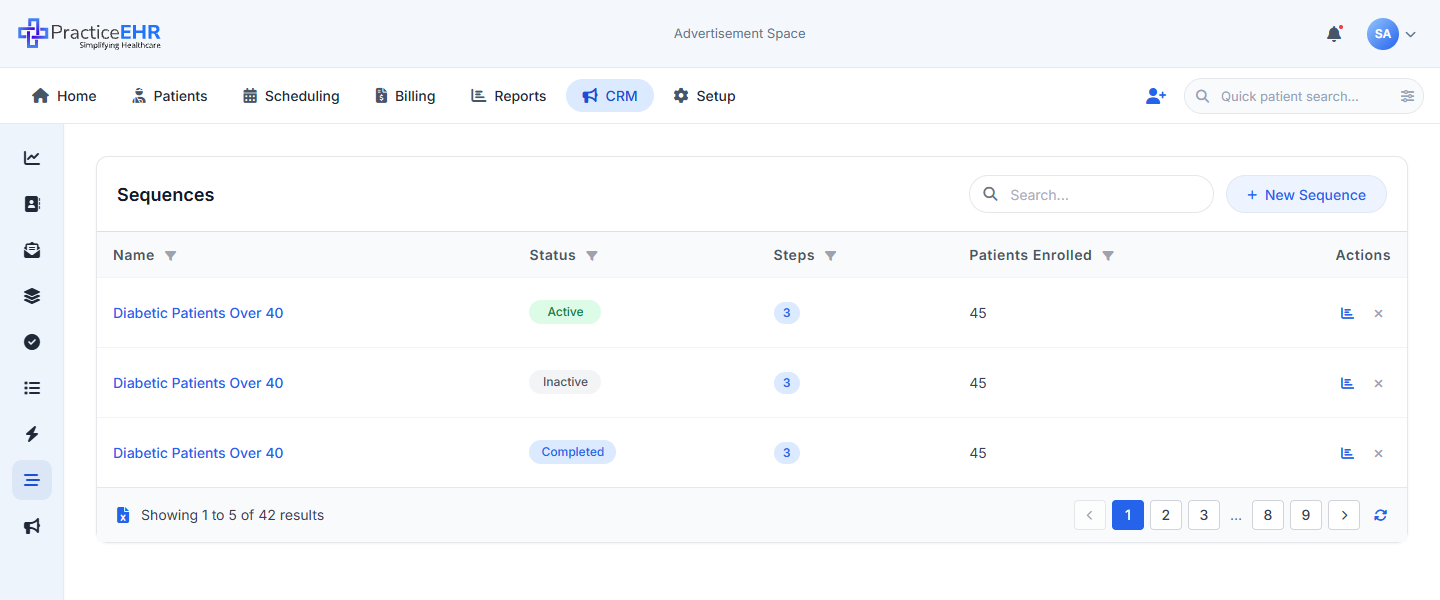Open advanced patient search filter sliders icon
The width and height of the screenshot is (1440, 600).
pyautogui.click(x=1407, y=96)
